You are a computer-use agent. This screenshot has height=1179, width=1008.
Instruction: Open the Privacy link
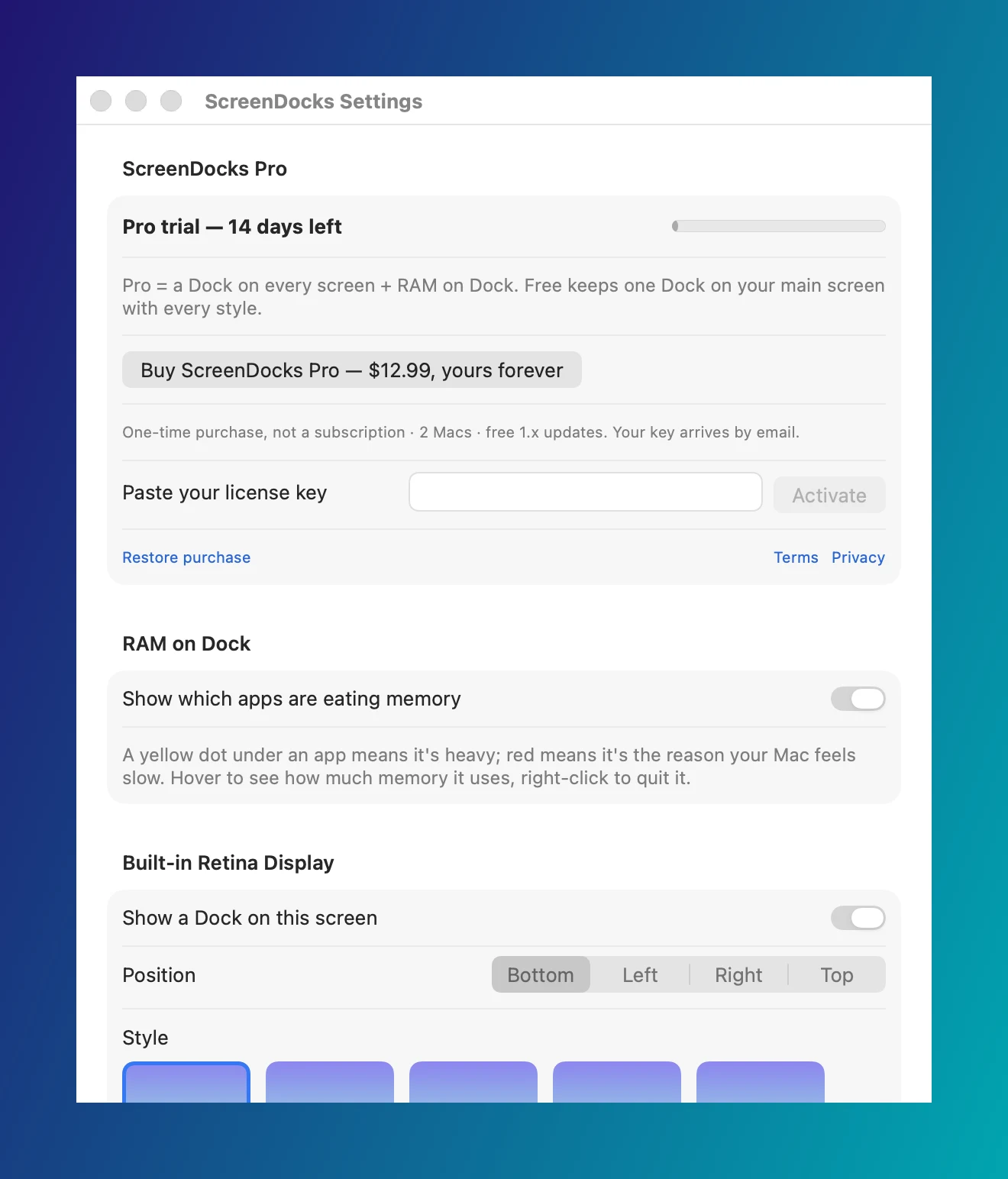(x=858, y=557)
